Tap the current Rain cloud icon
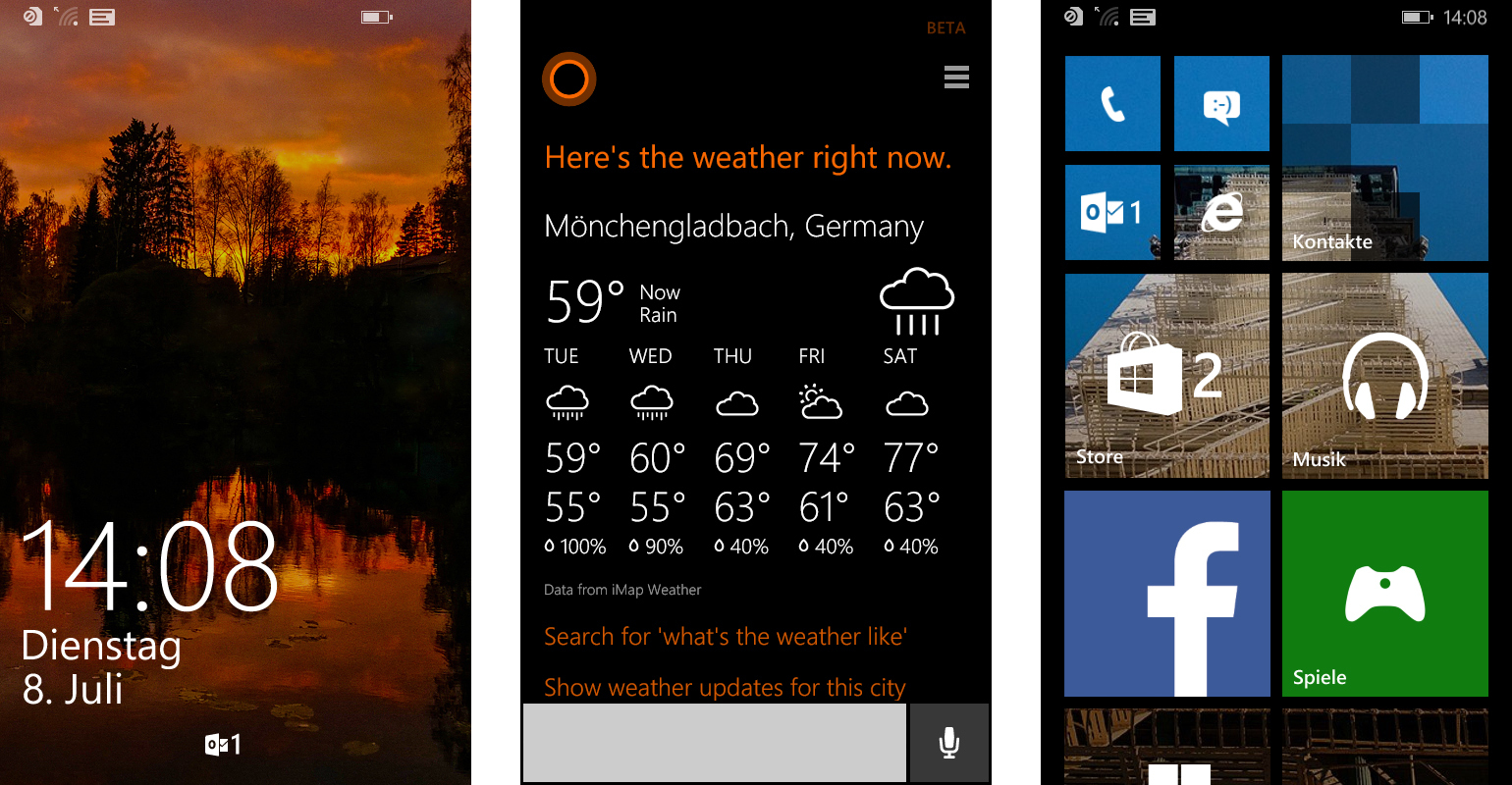The image size is (1512, 785). (917, 301)
